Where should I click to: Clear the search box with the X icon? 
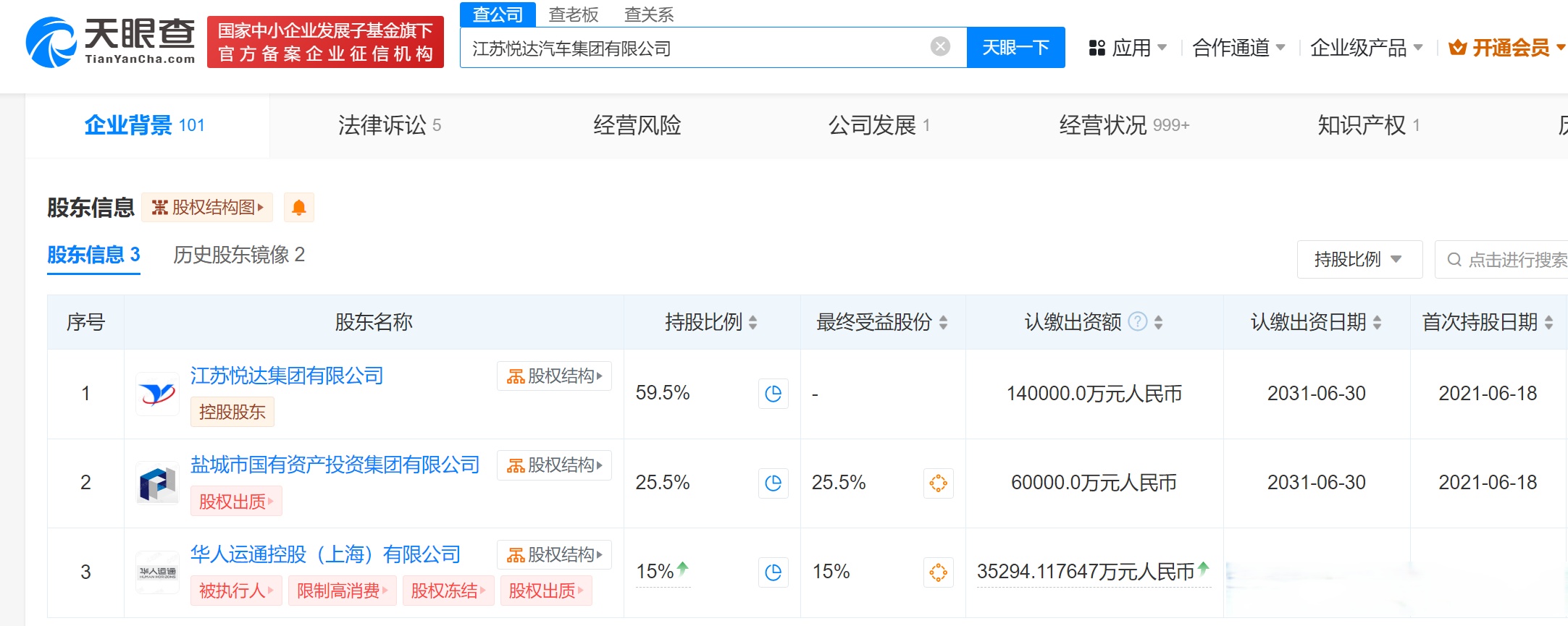(940, 47)
